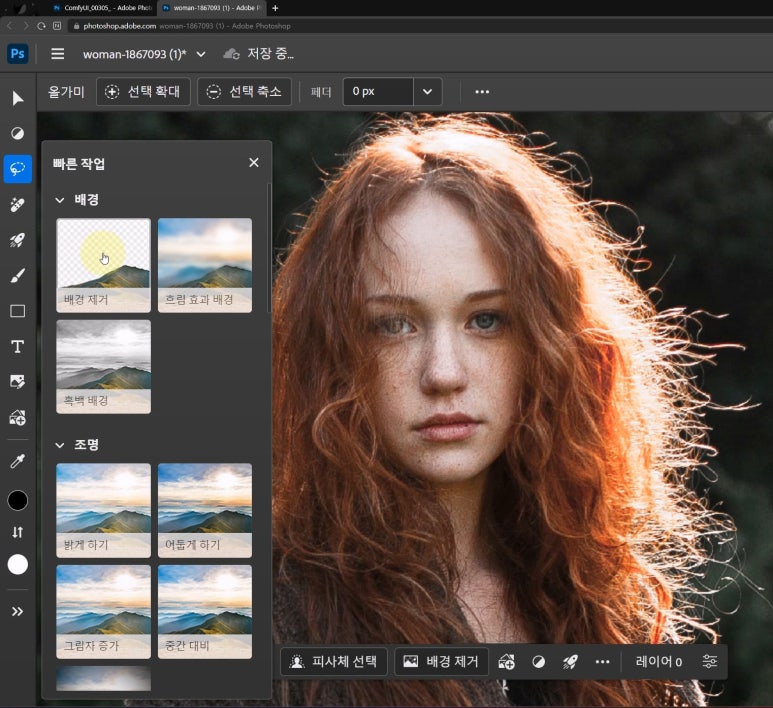This screenshot has width=773, height=708.
Task: Apply the 그림자 증가 thumbnail
Action: click(x=104, y=612)
